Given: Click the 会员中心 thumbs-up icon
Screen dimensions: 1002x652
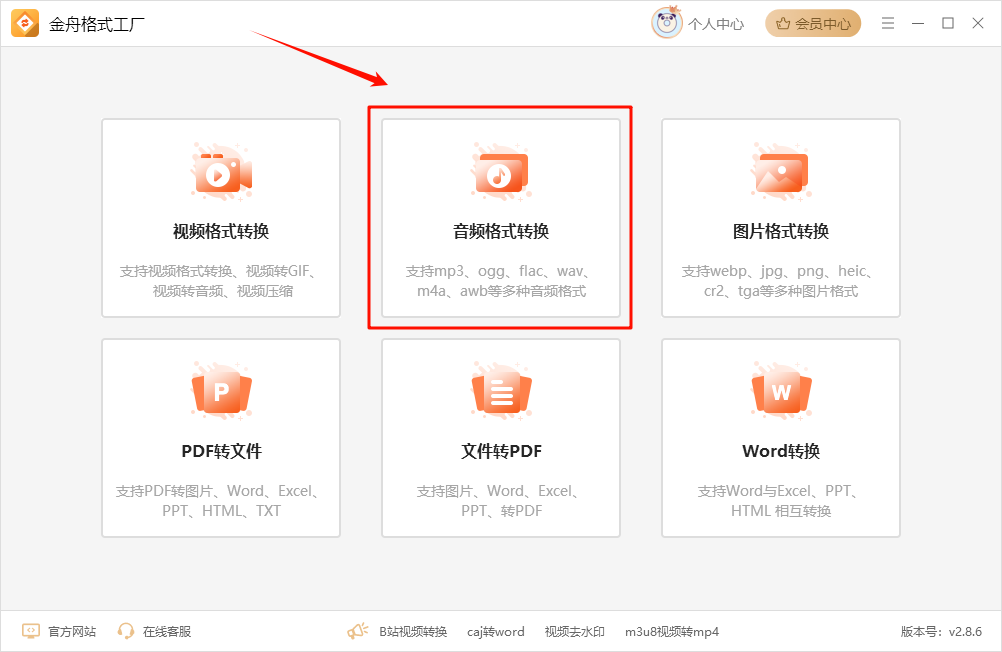Looking at the screenshot, I should click(x=783, y=24).
